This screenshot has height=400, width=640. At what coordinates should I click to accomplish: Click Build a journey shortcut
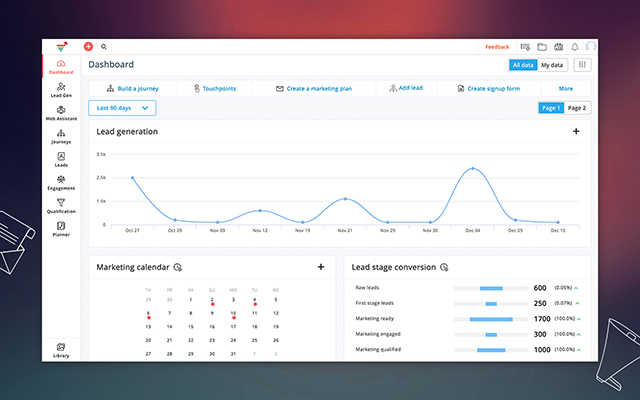click(133, 89)
